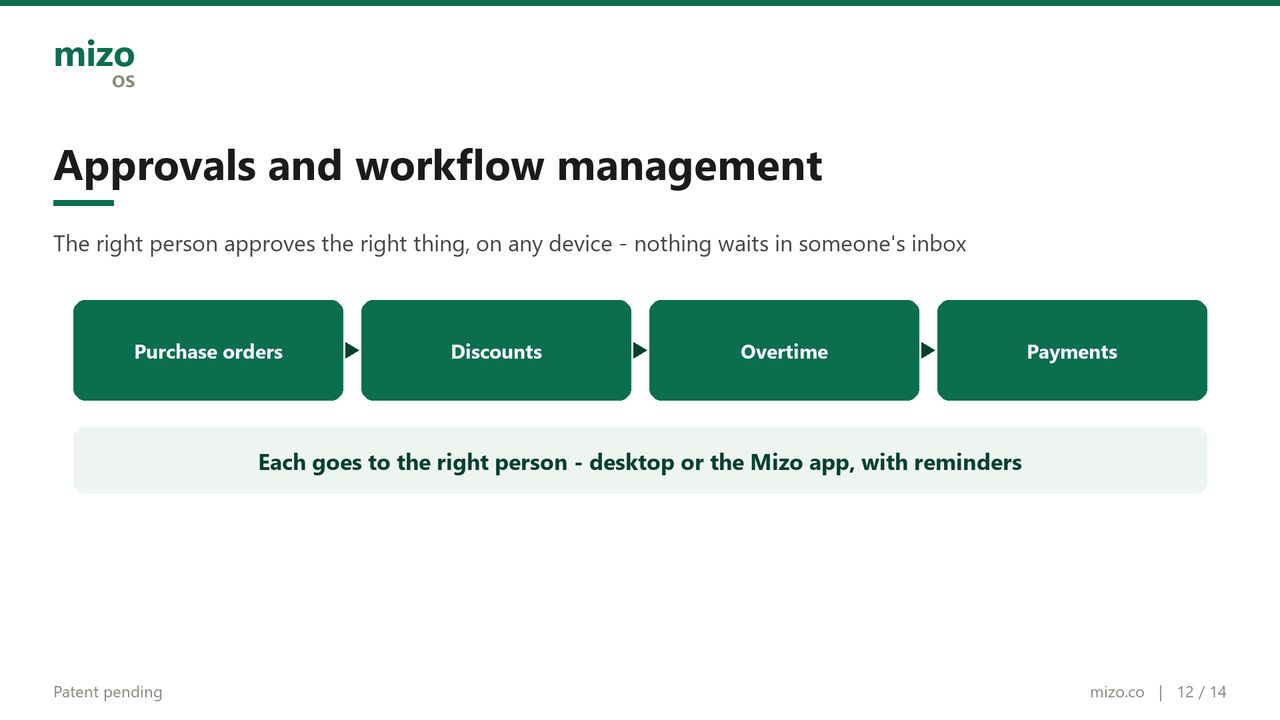Click the page number '12 / 14'
1280x720 pixels.
(1202, 692)
